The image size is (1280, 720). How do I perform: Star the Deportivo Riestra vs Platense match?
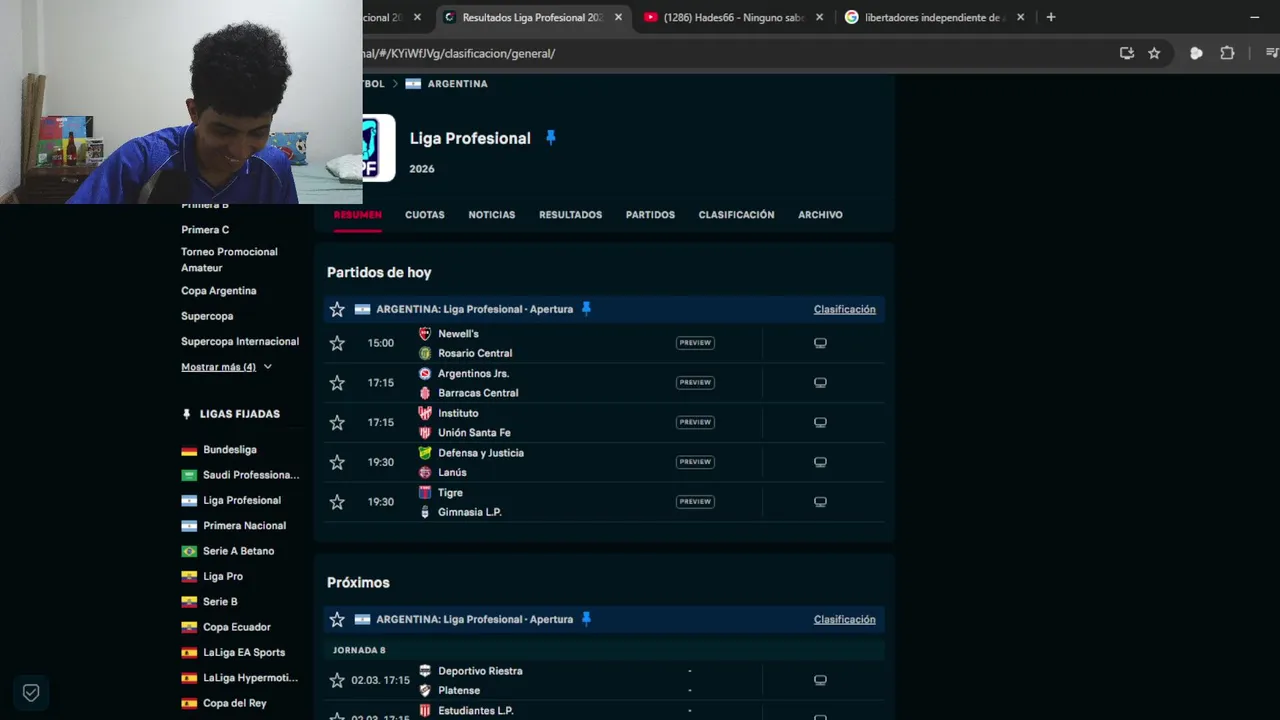(337, 680)
